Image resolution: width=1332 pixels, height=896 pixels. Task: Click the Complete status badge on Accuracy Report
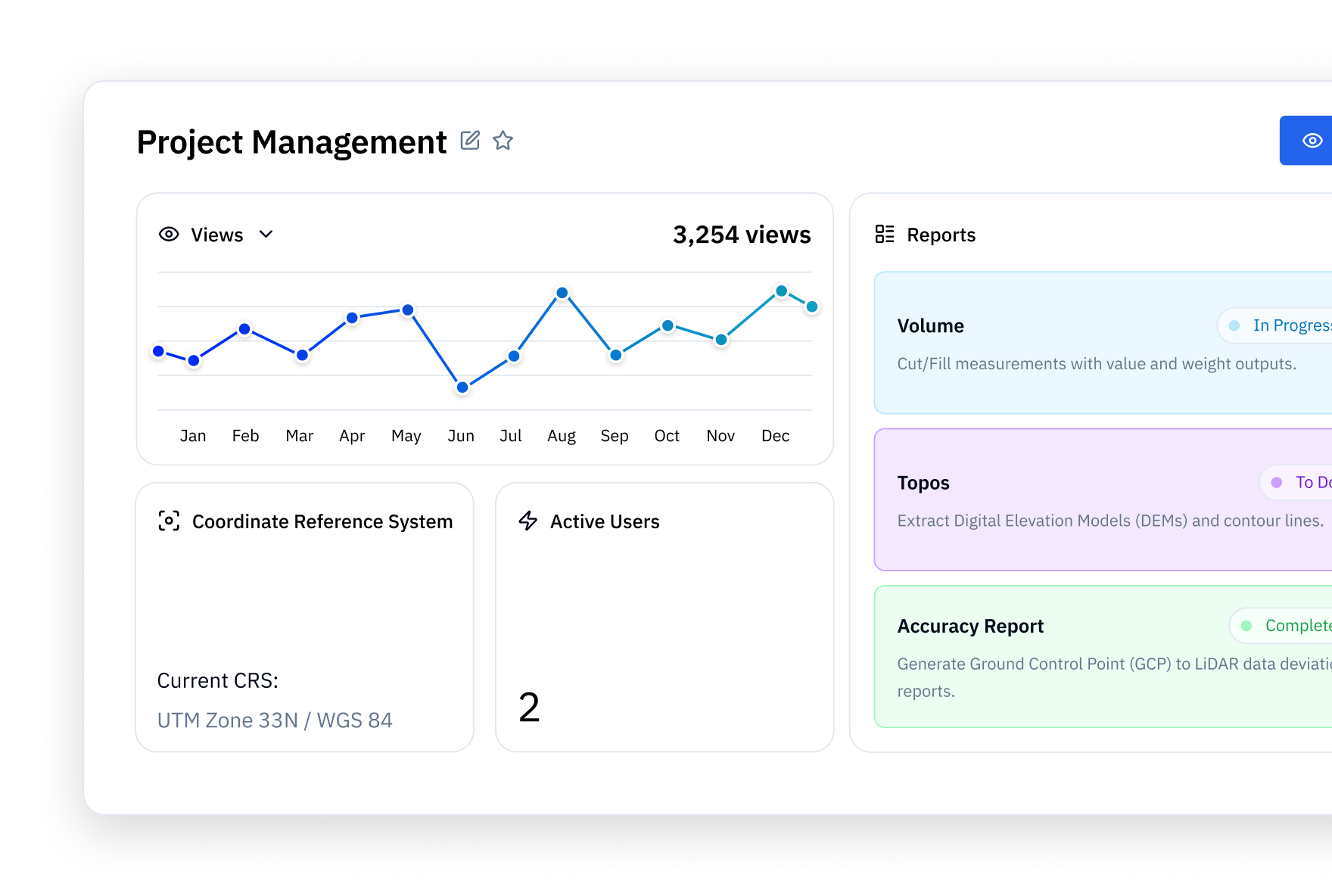pyautogui.click(x=1281, y=626)
